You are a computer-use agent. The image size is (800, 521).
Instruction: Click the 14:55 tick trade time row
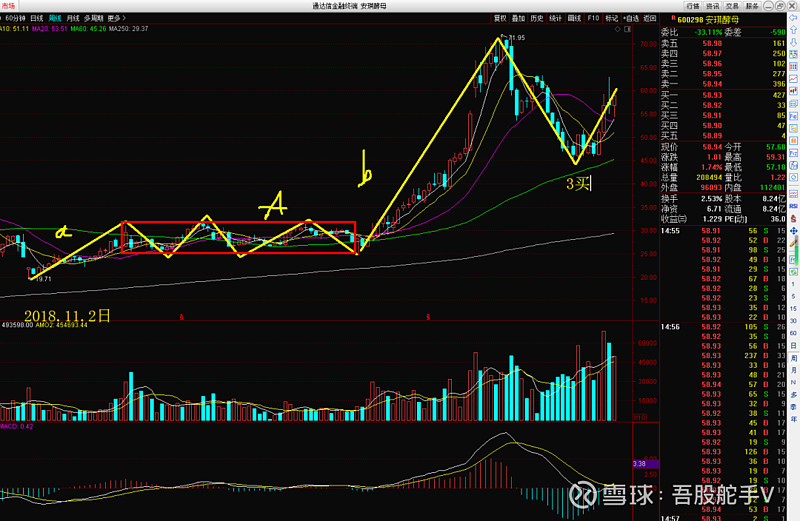[723, 231]
